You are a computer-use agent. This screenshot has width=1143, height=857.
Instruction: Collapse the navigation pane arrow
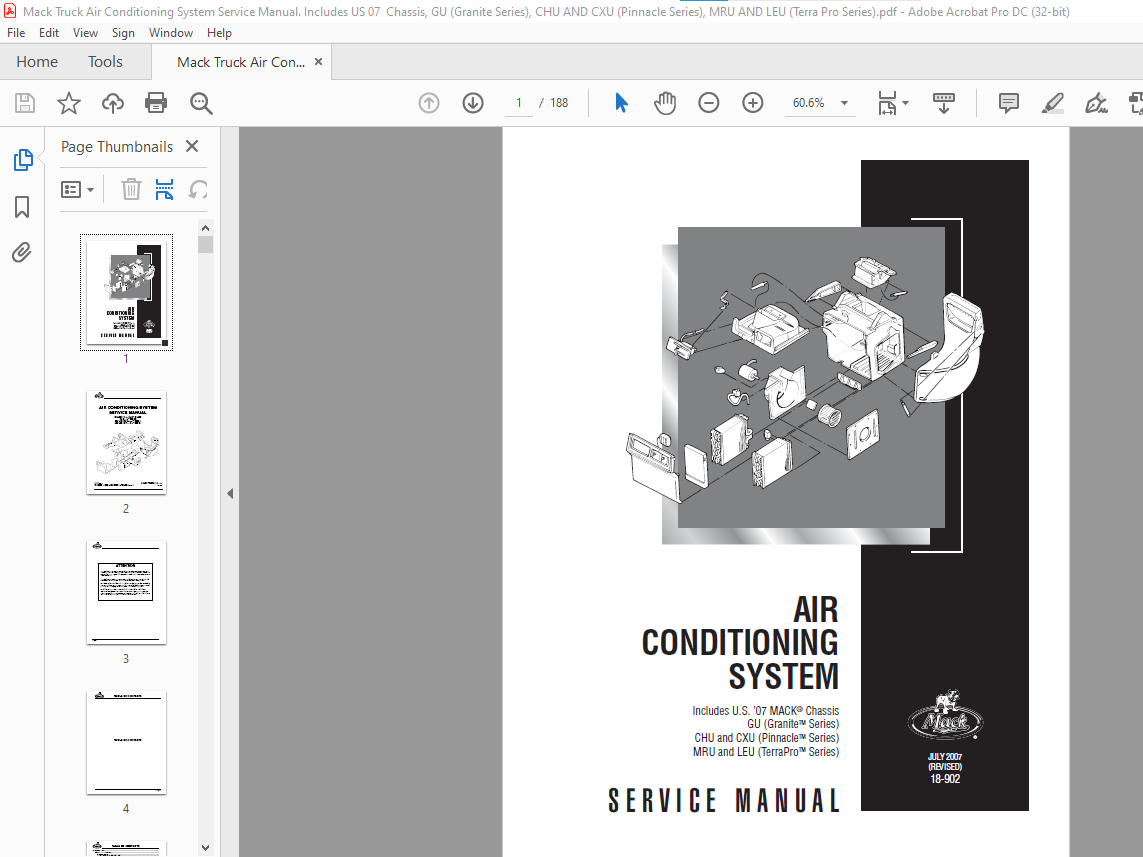coord(230,493)
